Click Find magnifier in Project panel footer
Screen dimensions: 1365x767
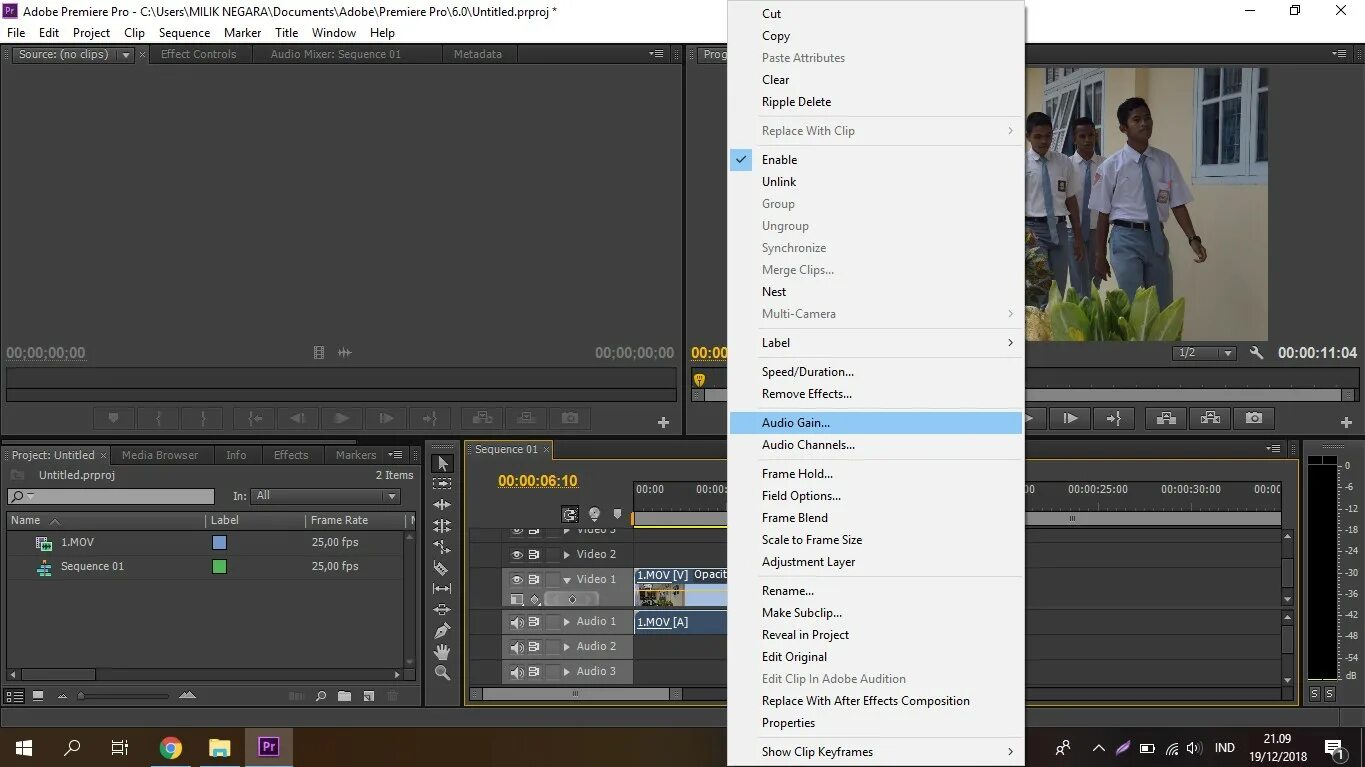pos(321,696)
